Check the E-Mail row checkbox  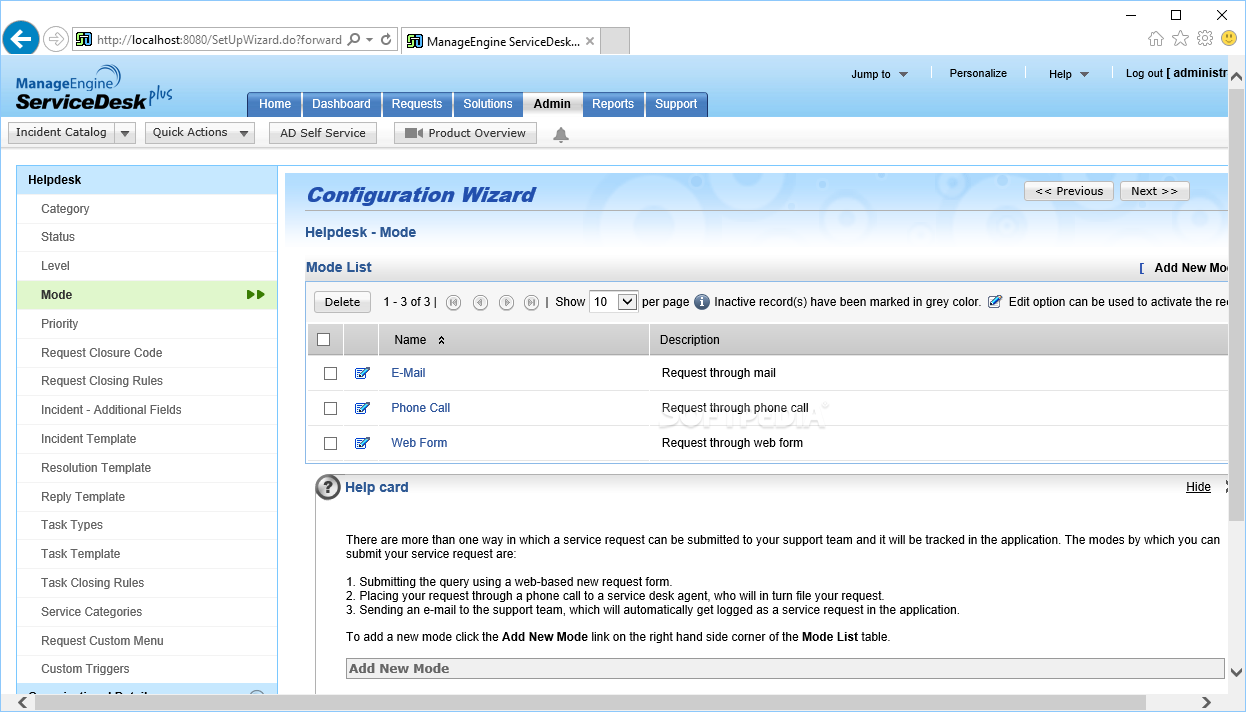(x=330, y=373)
